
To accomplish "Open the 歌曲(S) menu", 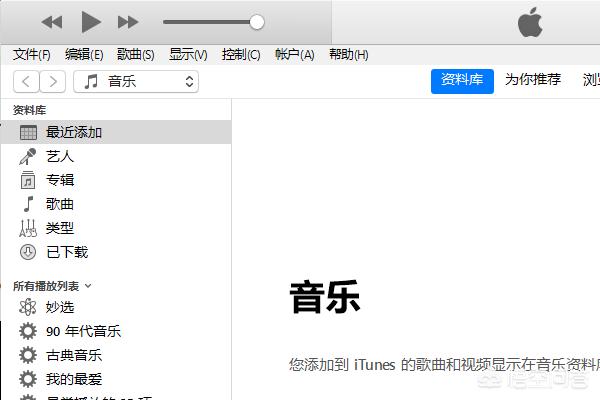I will point(136,55).
